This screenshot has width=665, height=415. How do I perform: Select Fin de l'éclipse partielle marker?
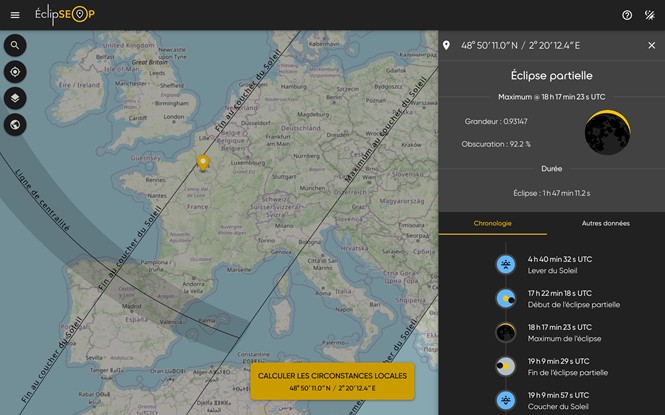tap(507, 366)
